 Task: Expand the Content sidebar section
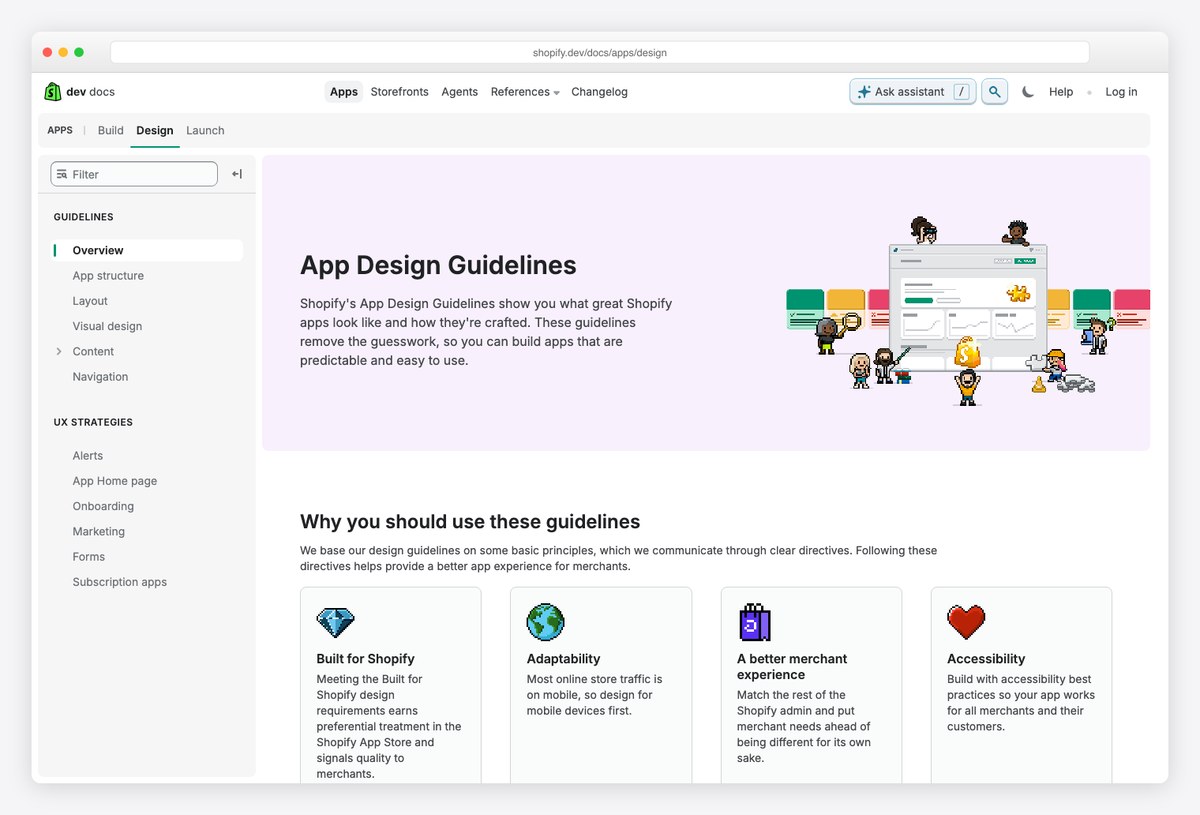(x=59, y=352)
